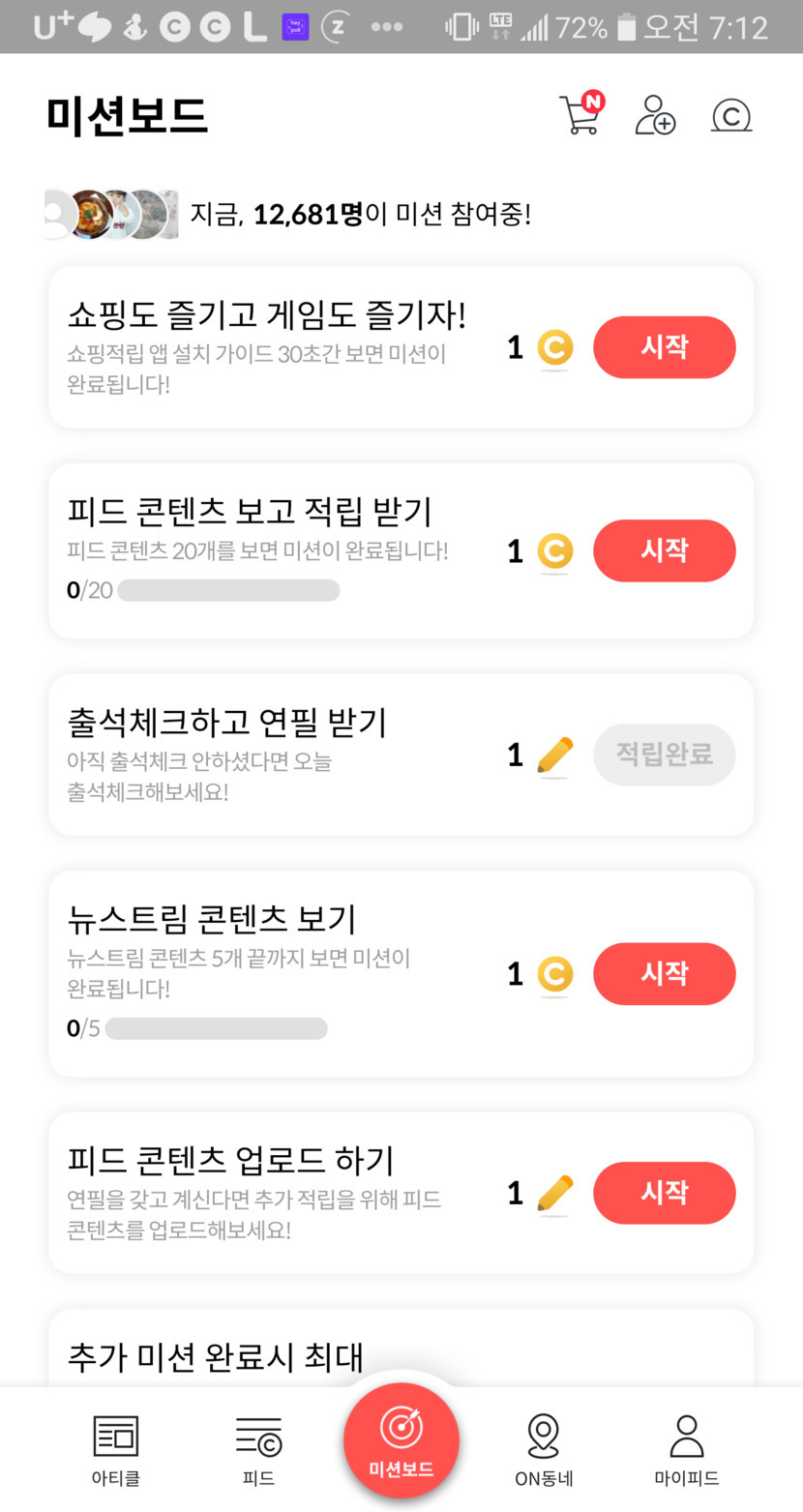Open the coin balance icon

coord(731,116)
